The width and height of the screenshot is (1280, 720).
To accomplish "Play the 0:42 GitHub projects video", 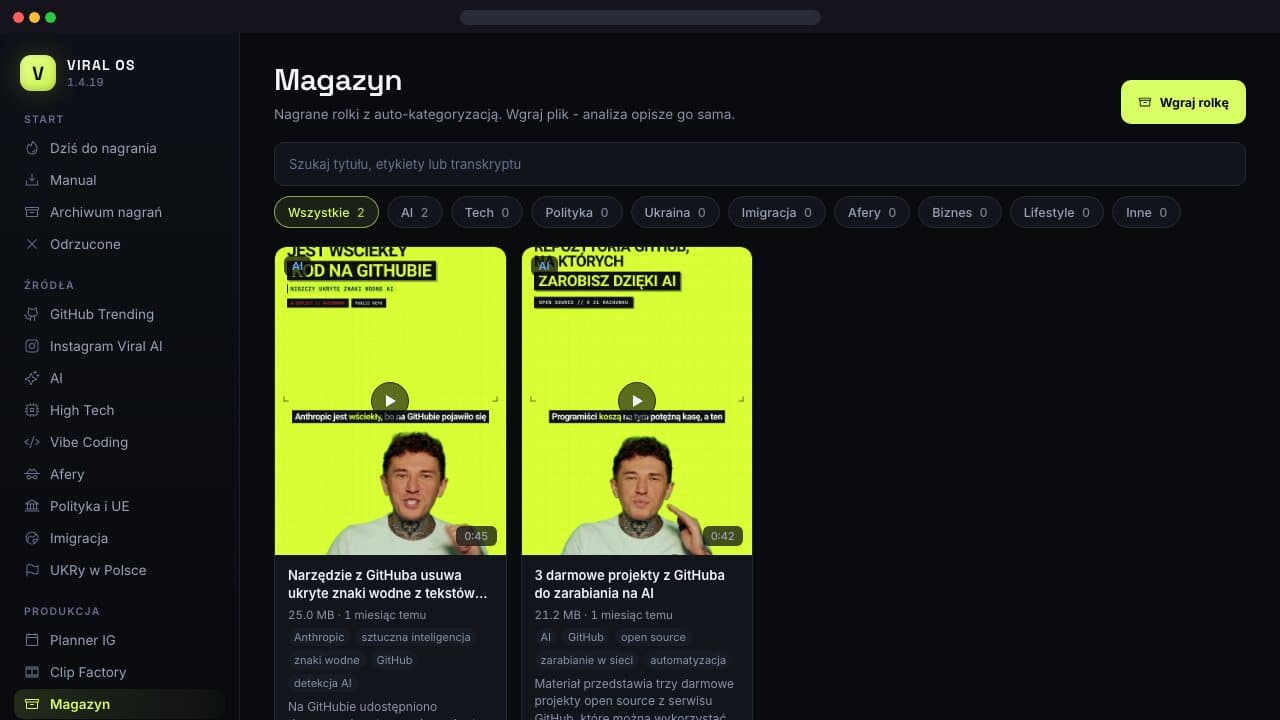I will tap(637, 401).
